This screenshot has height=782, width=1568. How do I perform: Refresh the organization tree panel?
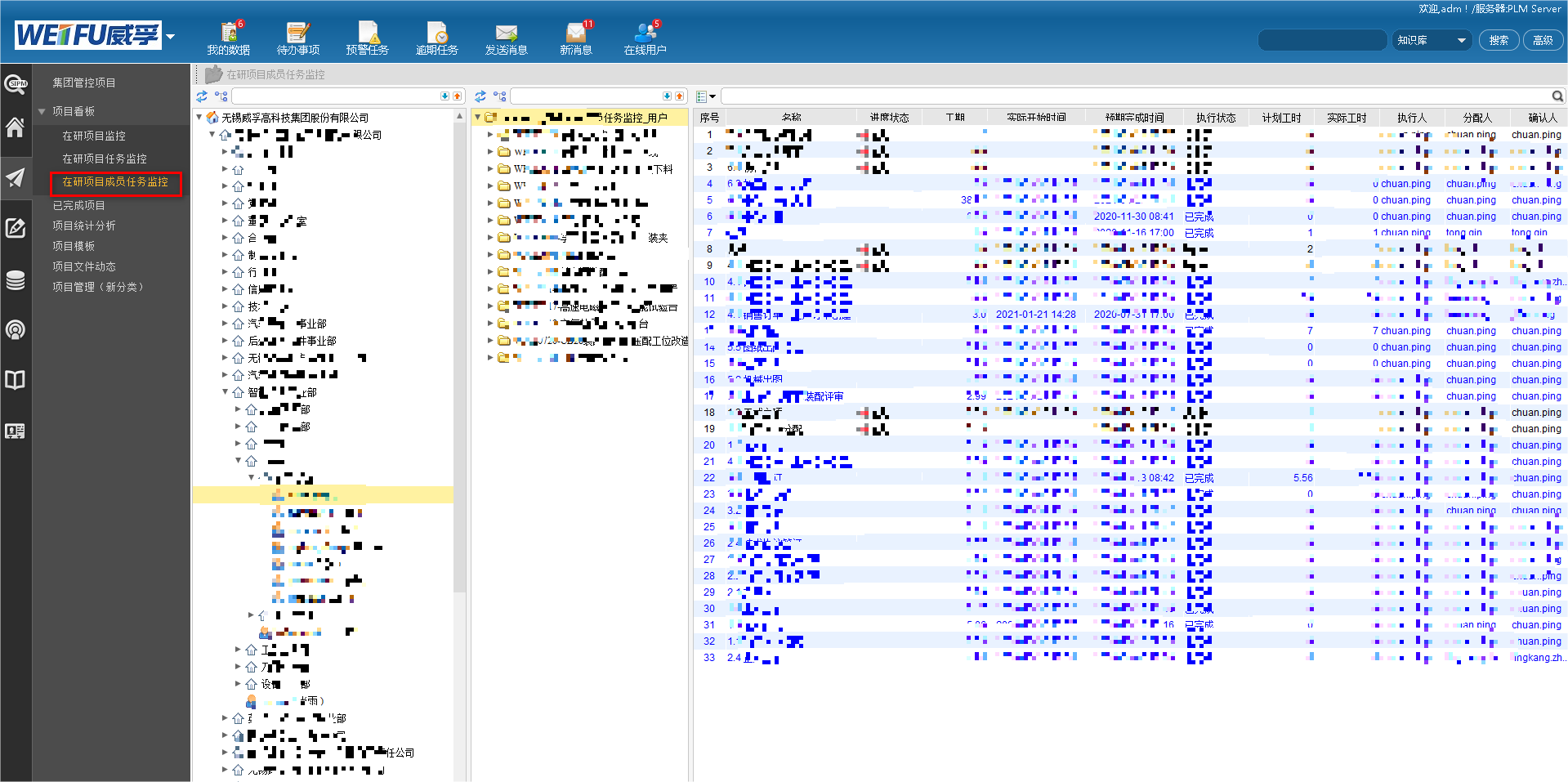202,96
